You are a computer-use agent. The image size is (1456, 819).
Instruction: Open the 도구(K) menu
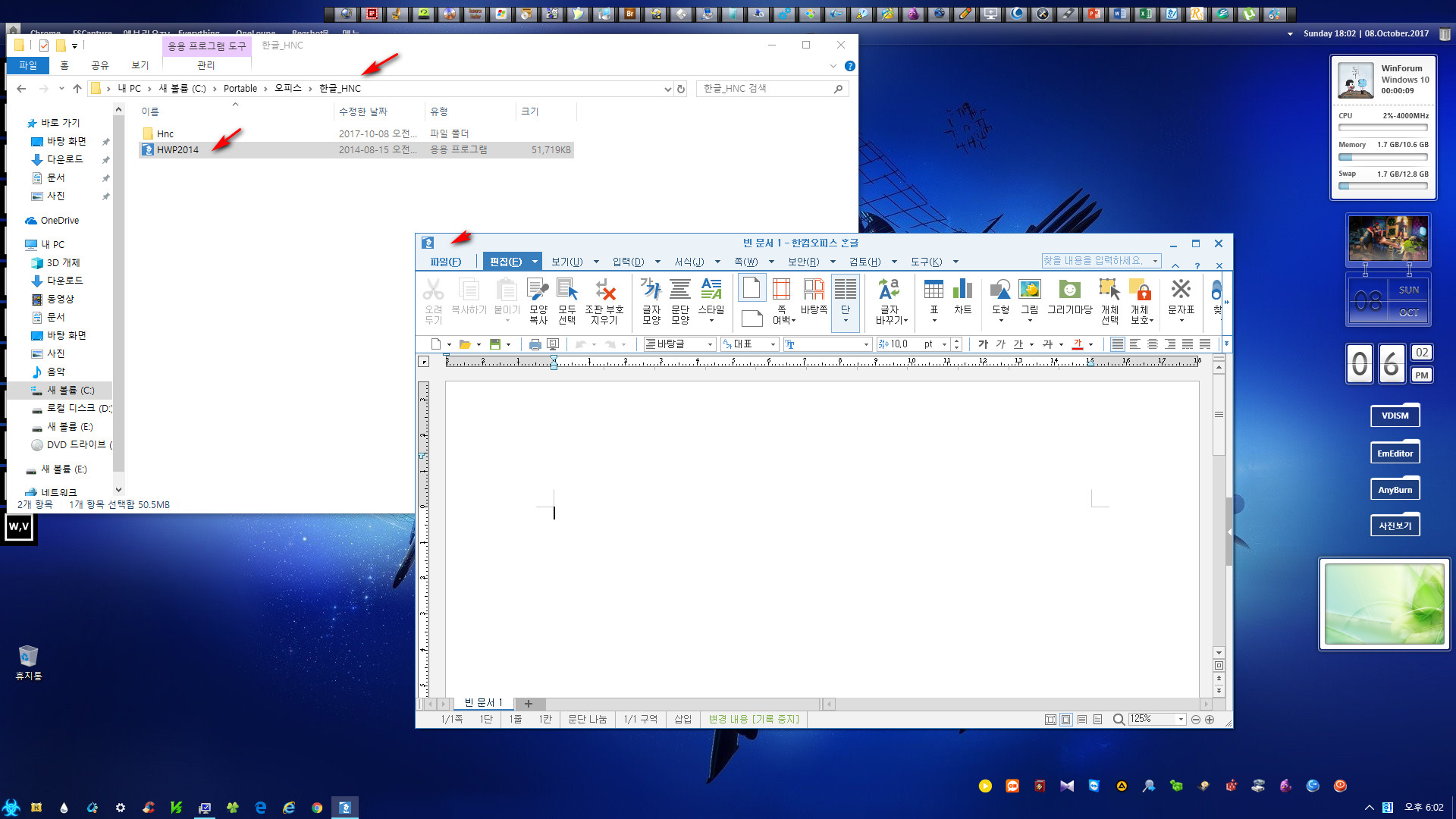tap(926, 262)
